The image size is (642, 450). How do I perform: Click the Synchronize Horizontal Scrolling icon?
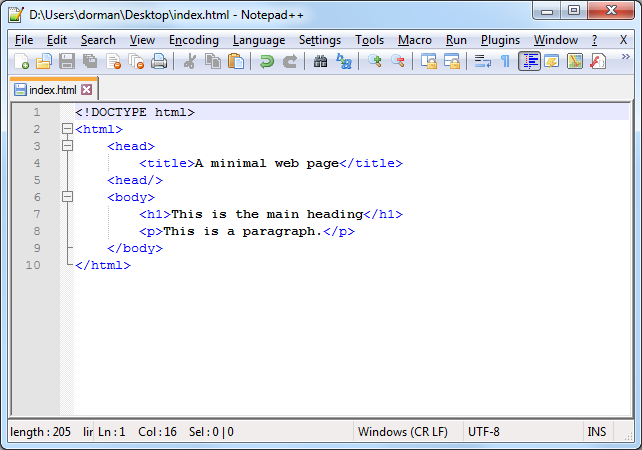pyautogui.click(x=452, y=61)
